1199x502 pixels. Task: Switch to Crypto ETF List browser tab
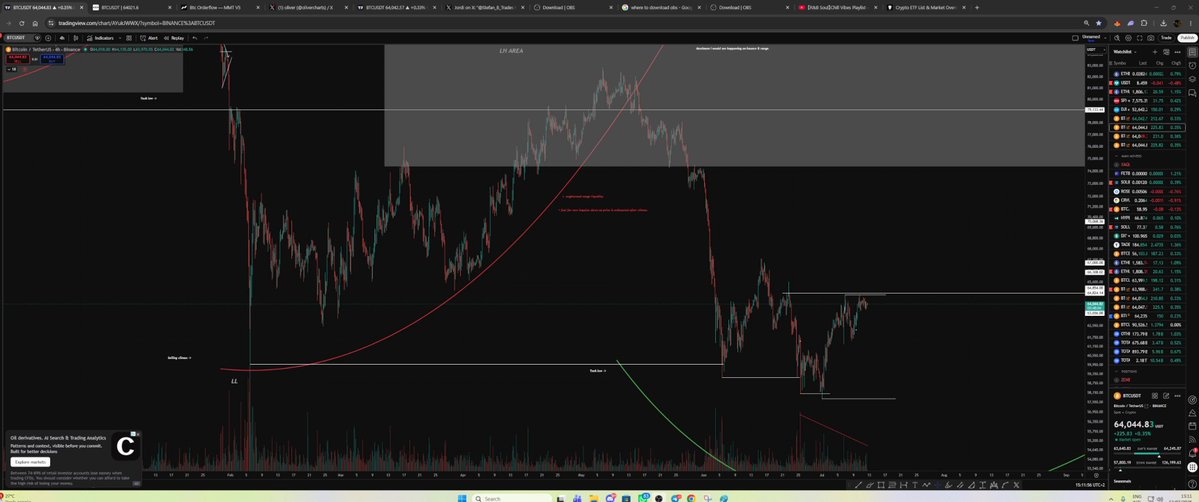point(925,8)
